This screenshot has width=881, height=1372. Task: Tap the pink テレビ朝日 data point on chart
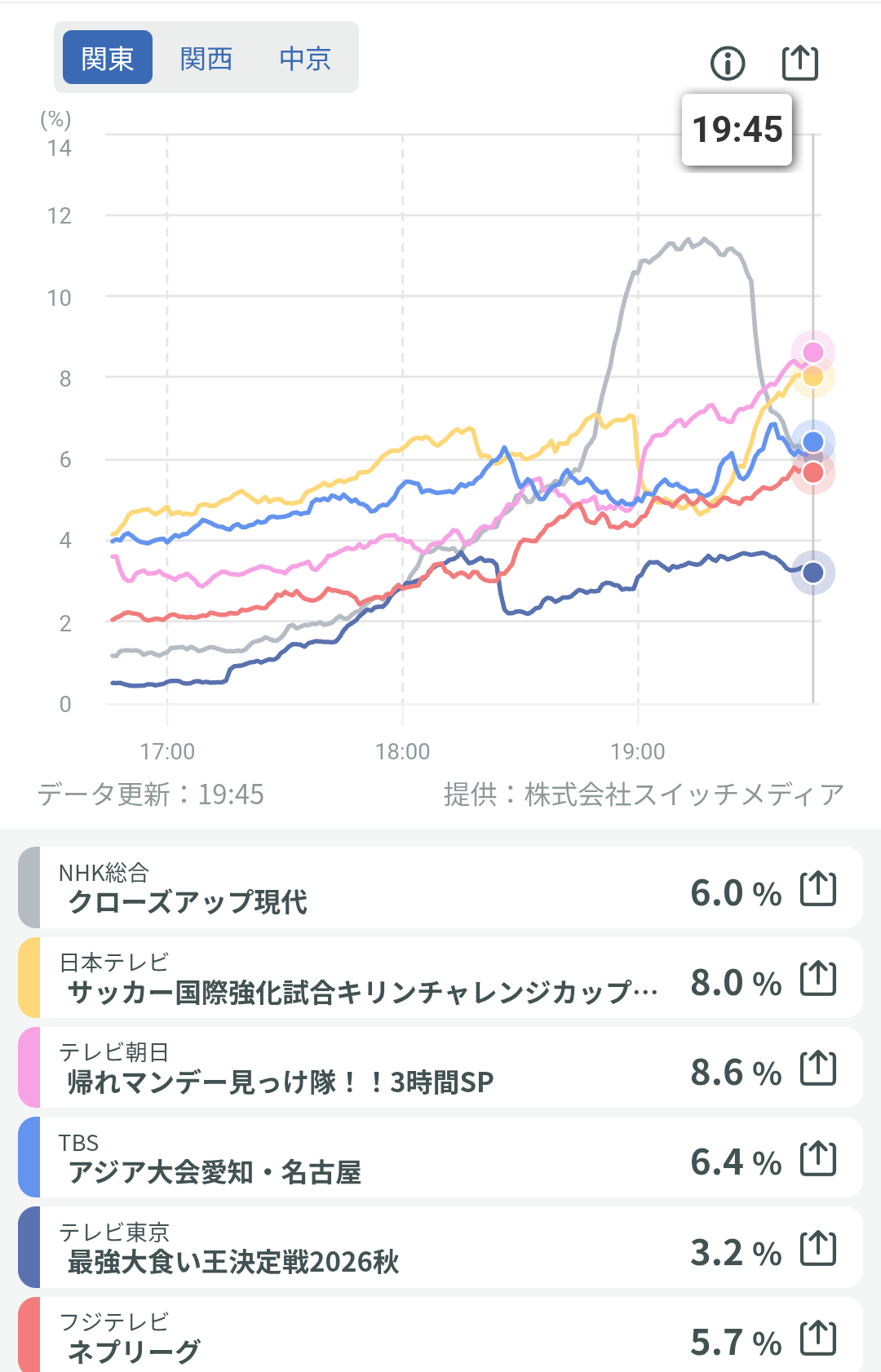pyautogui.click(x=813, y=352)
